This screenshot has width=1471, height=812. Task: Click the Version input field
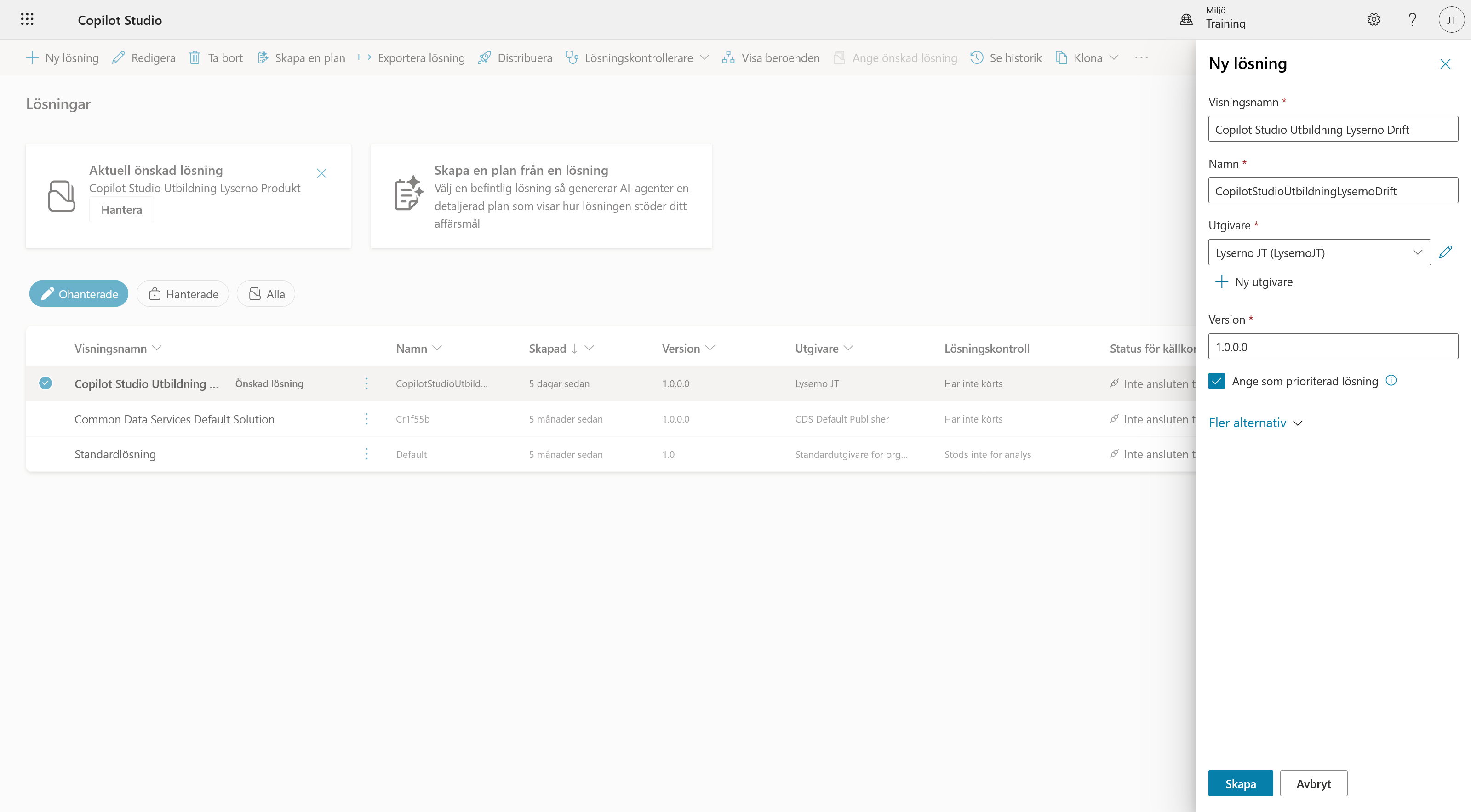click(1333, 346)
